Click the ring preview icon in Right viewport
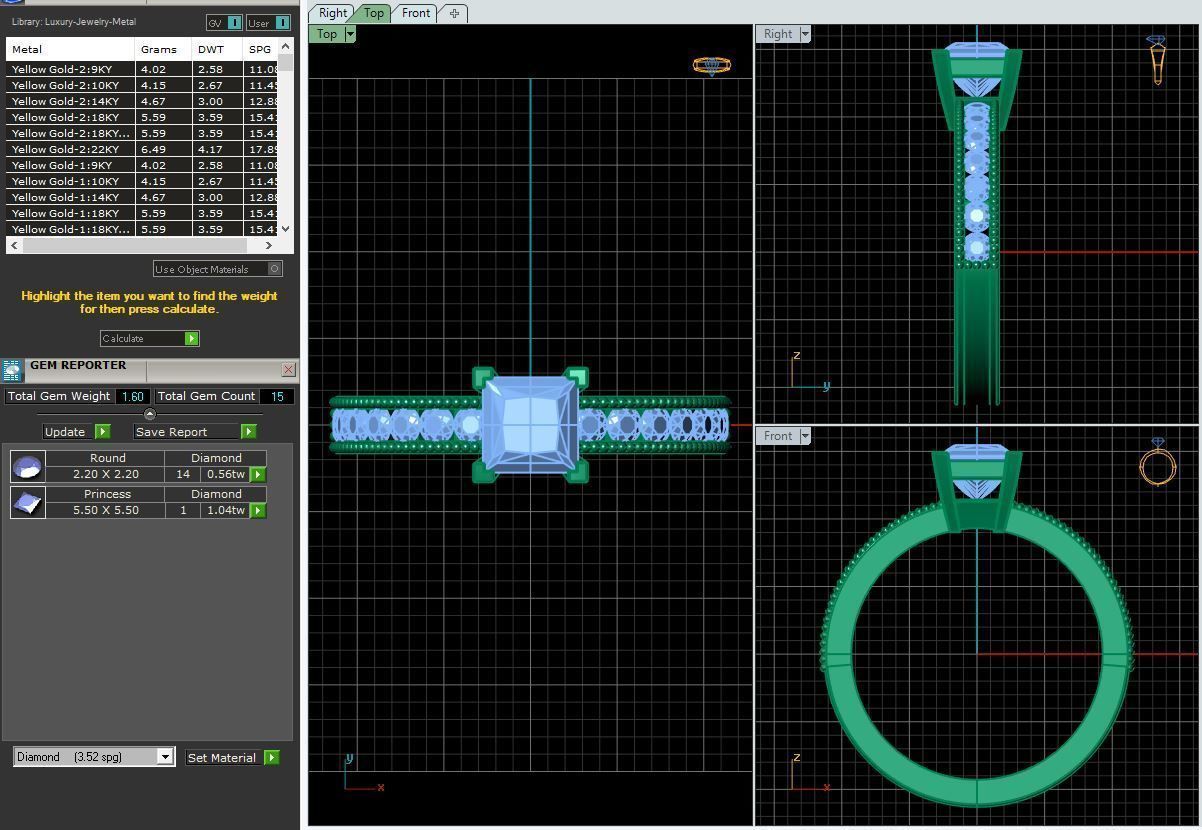The height and width of the screenshot is (830, 1202). point(1157,60)
